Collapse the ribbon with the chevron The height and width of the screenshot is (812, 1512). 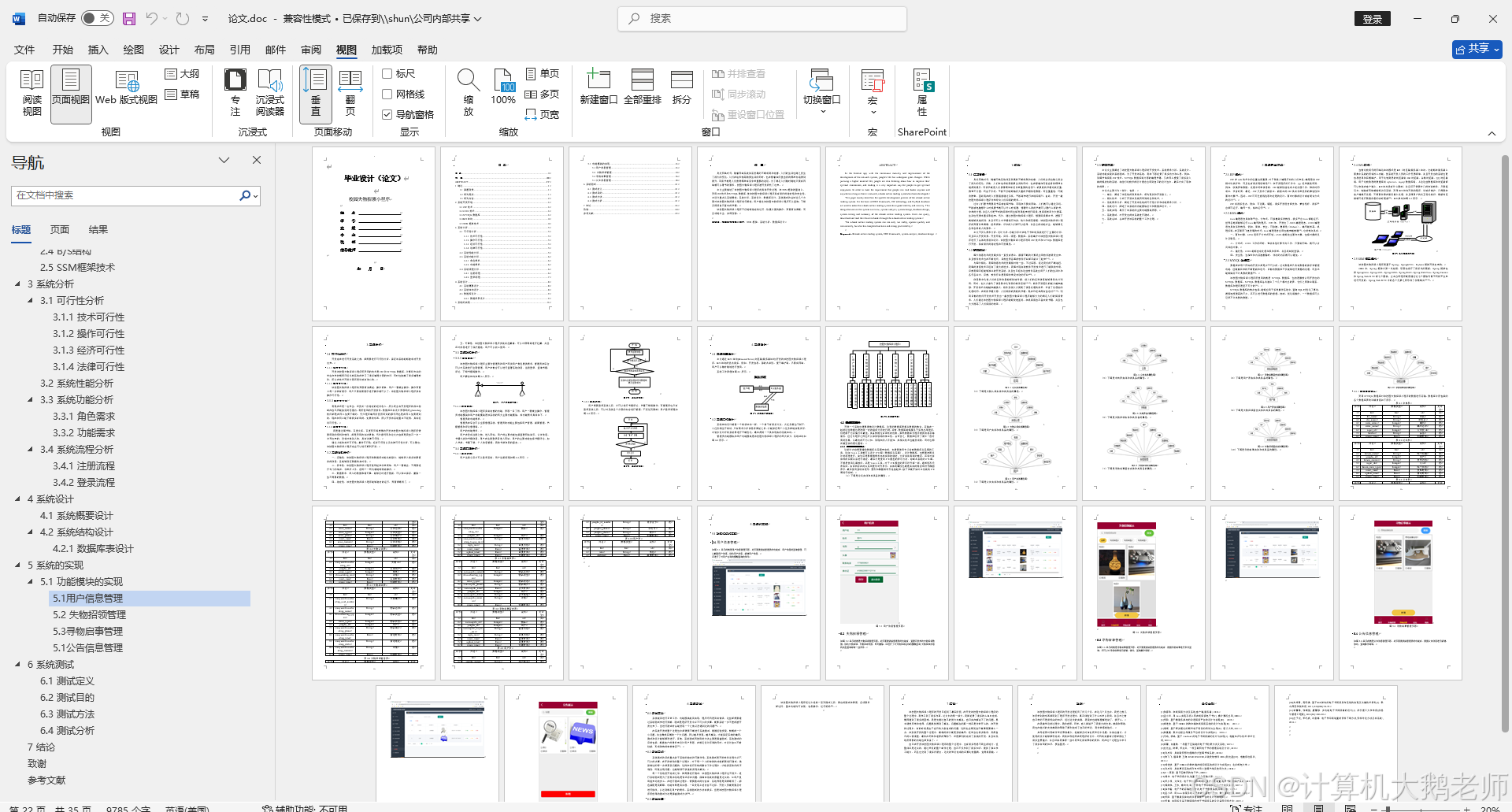pyautogui.click(x=1492, y=133)
